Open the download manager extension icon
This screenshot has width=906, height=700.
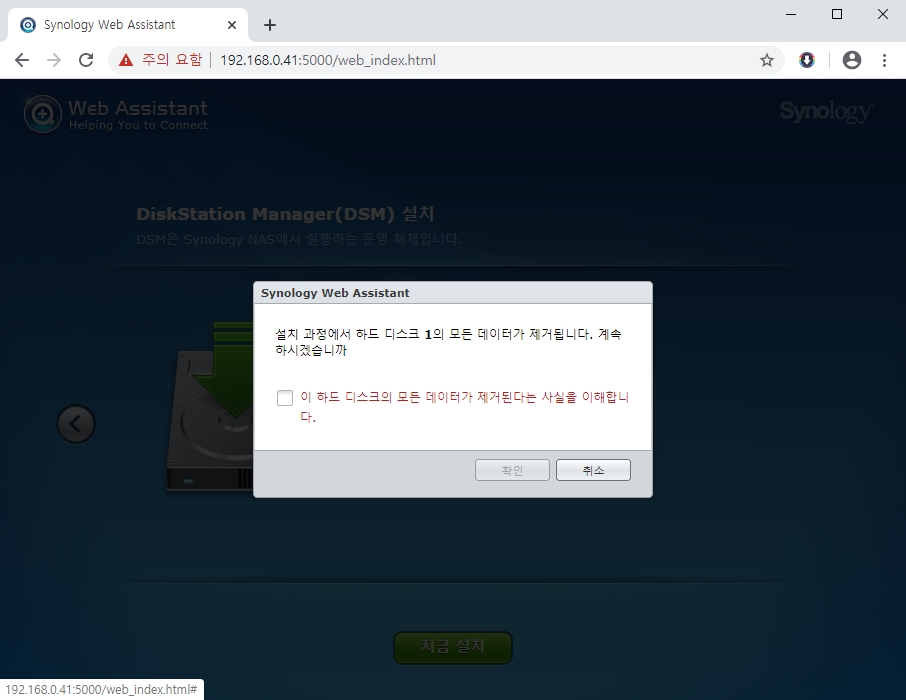click(807, 60)
